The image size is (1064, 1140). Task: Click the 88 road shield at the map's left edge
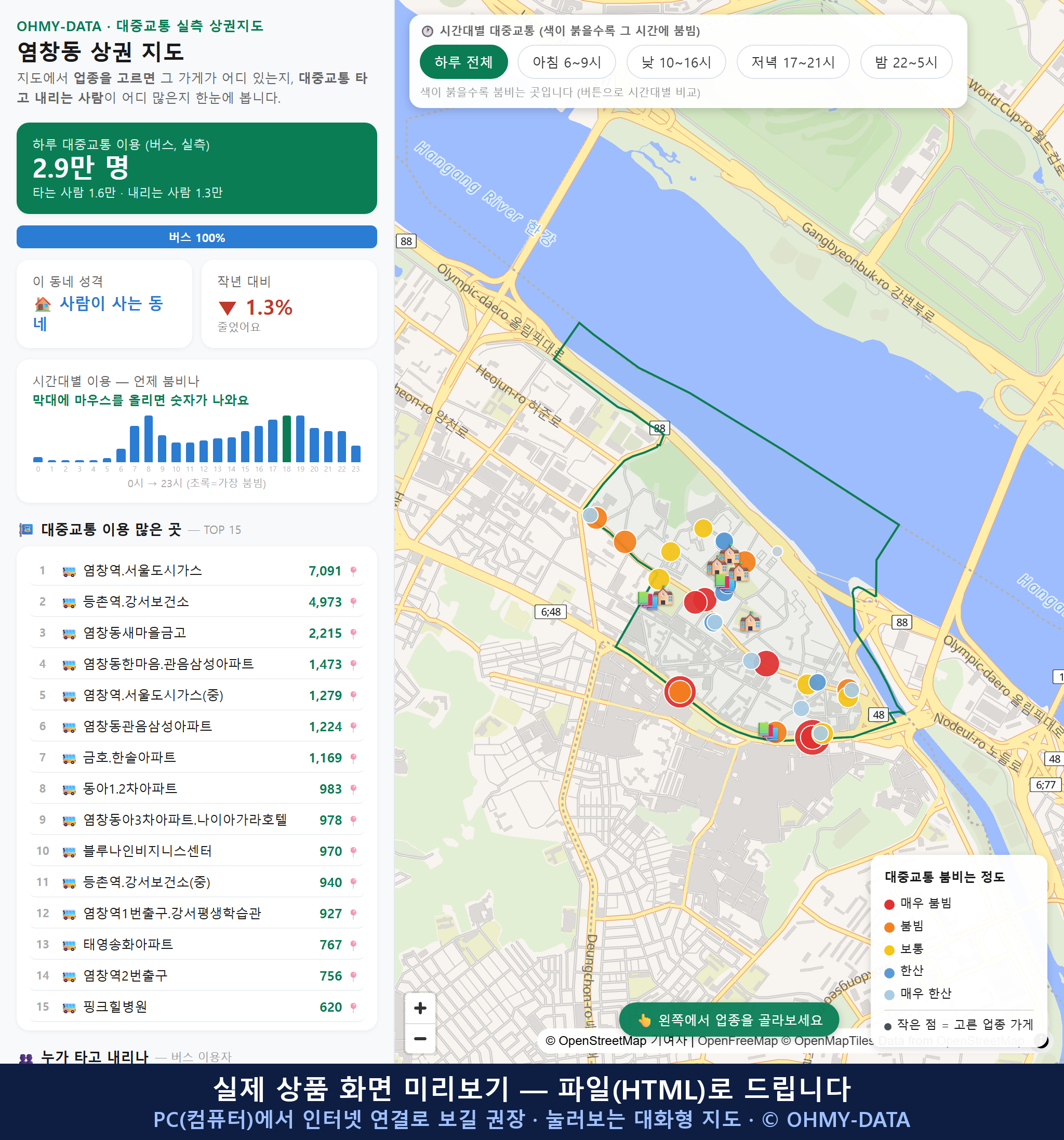point(406,241)
